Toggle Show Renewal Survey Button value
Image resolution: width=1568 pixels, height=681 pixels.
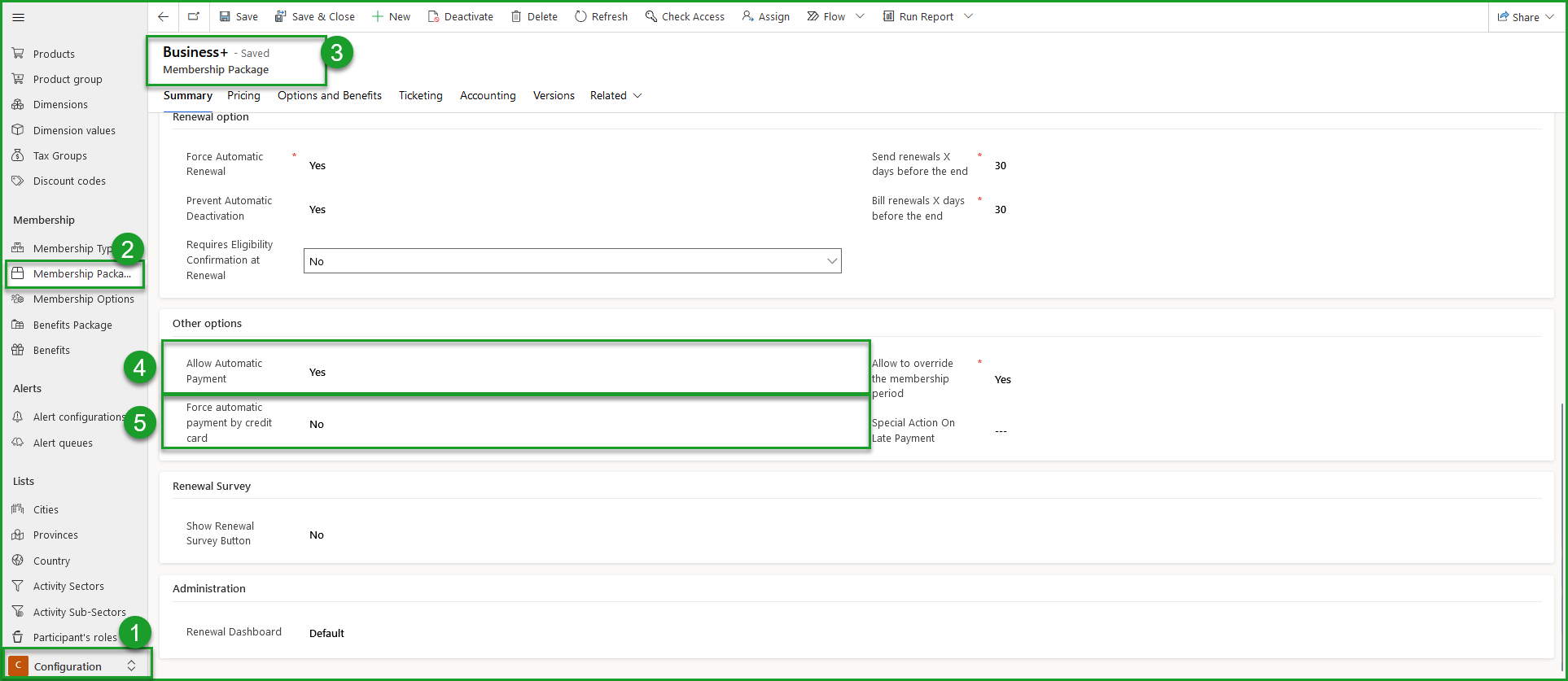coord(317,535)
